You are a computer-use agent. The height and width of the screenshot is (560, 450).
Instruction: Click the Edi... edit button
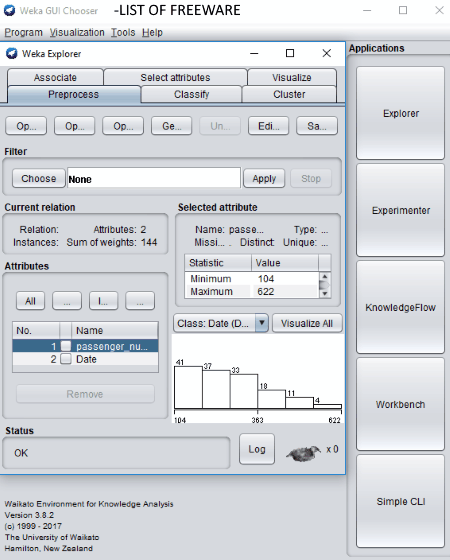[269, 126]
